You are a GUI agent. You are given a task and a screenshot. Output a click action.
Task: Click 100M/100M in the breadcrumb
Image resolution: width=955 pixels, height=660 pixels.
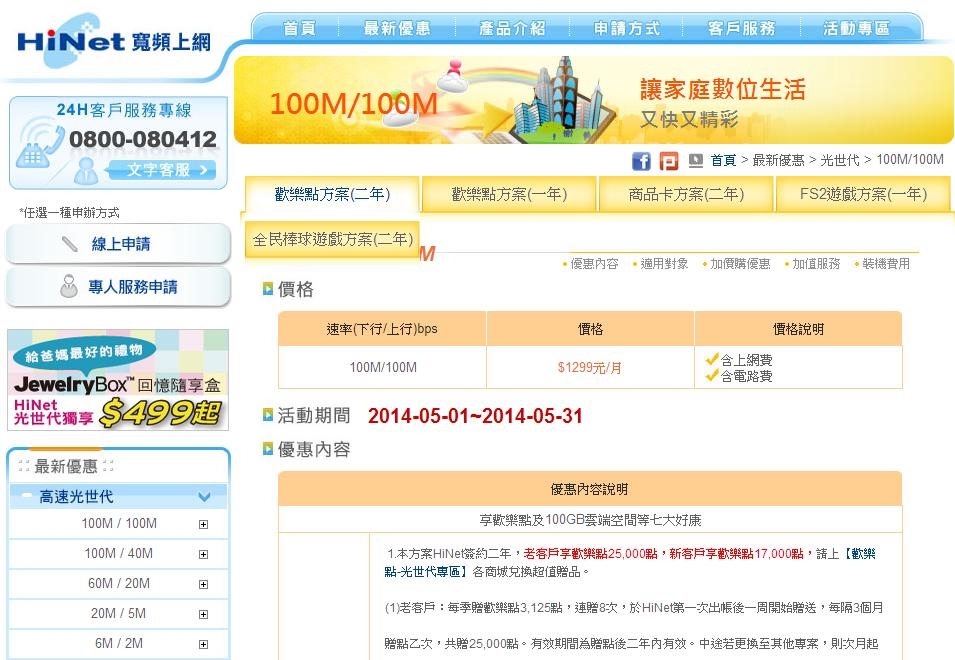[910, 160]
